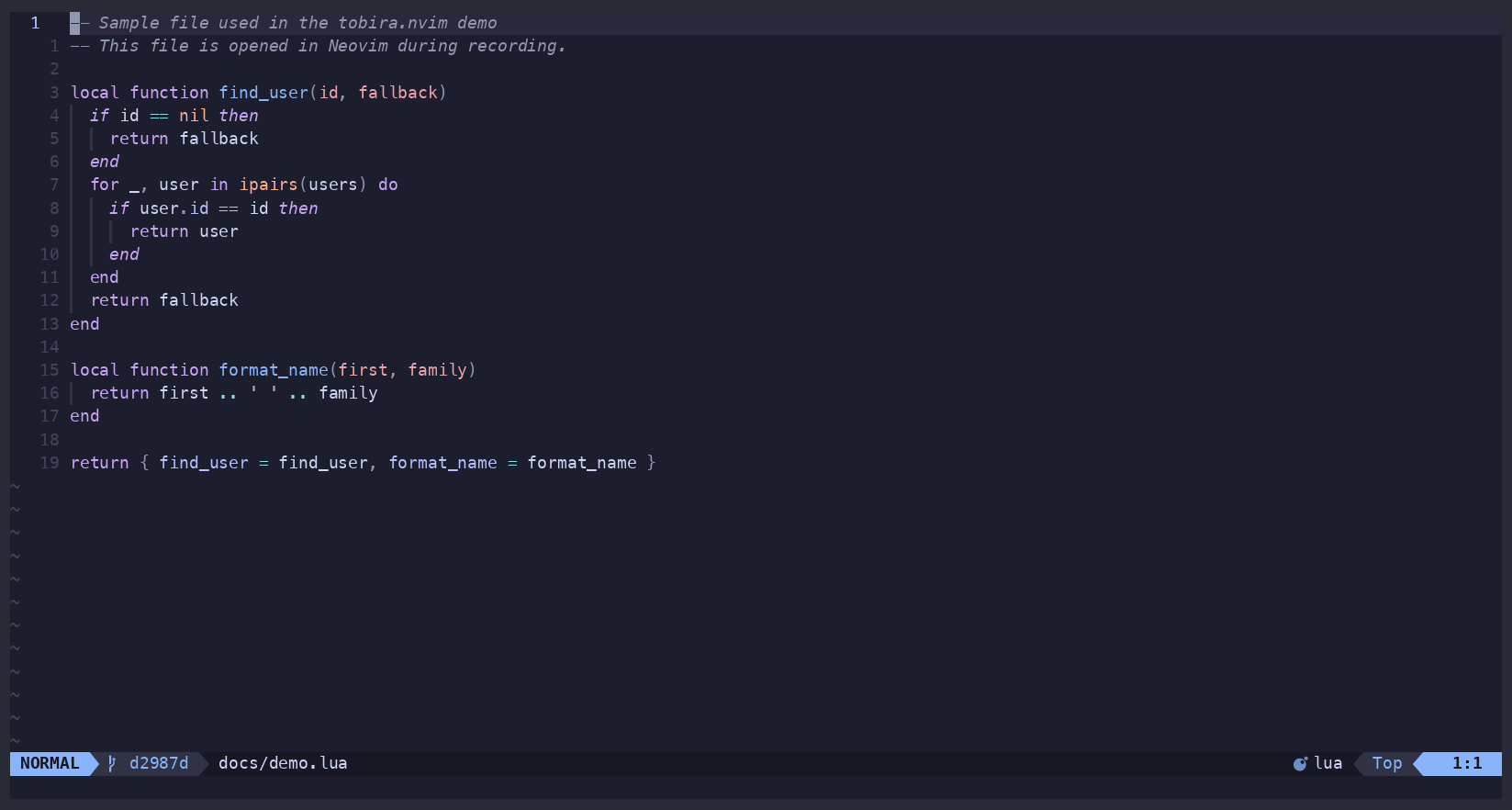Screen dimensions: 1512x810
Task: Click the do keyword of the for loop
Action: [387, 185]
